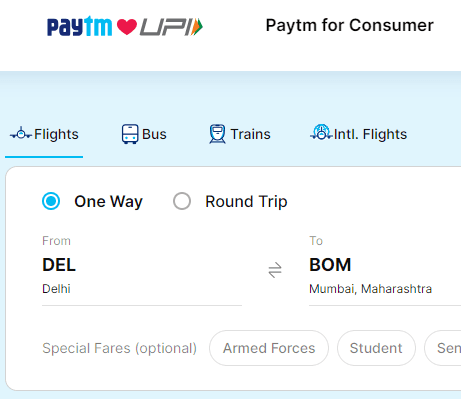Viewport: 461px width, 399px height.
Task: Click the bus icon
Action: click(130, 134)
